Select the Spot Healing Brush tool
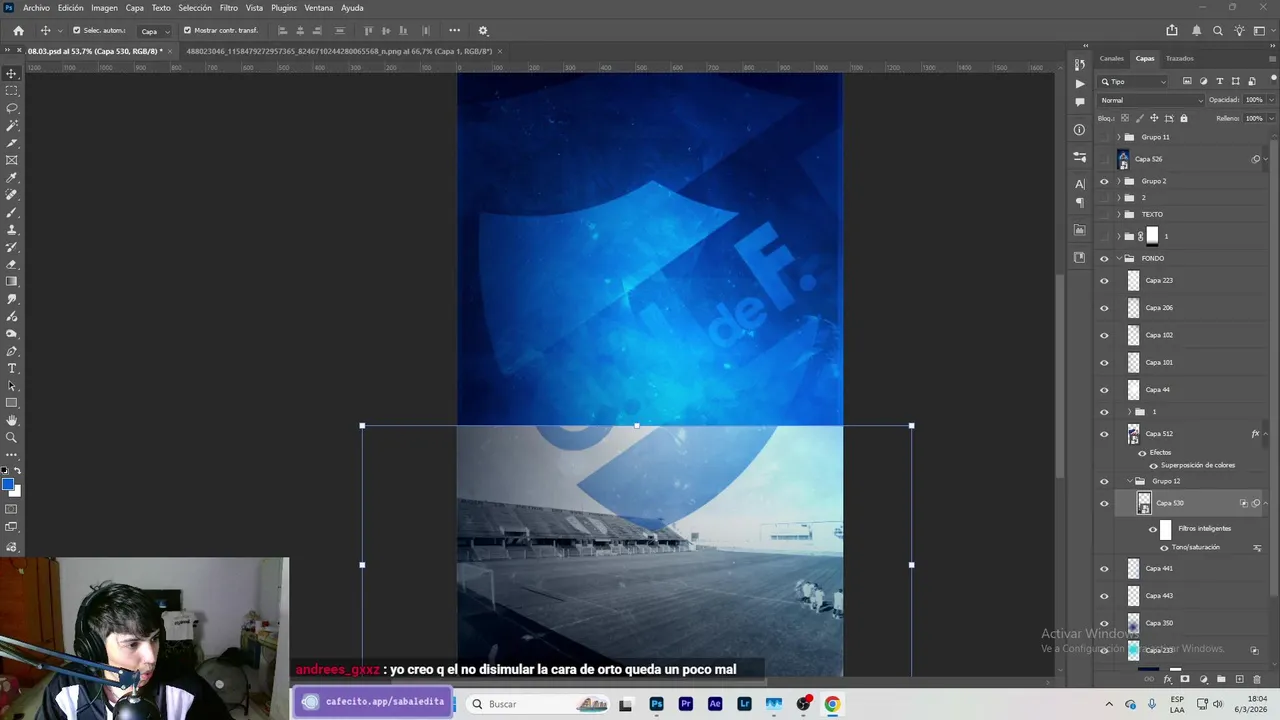 point(12,195)
